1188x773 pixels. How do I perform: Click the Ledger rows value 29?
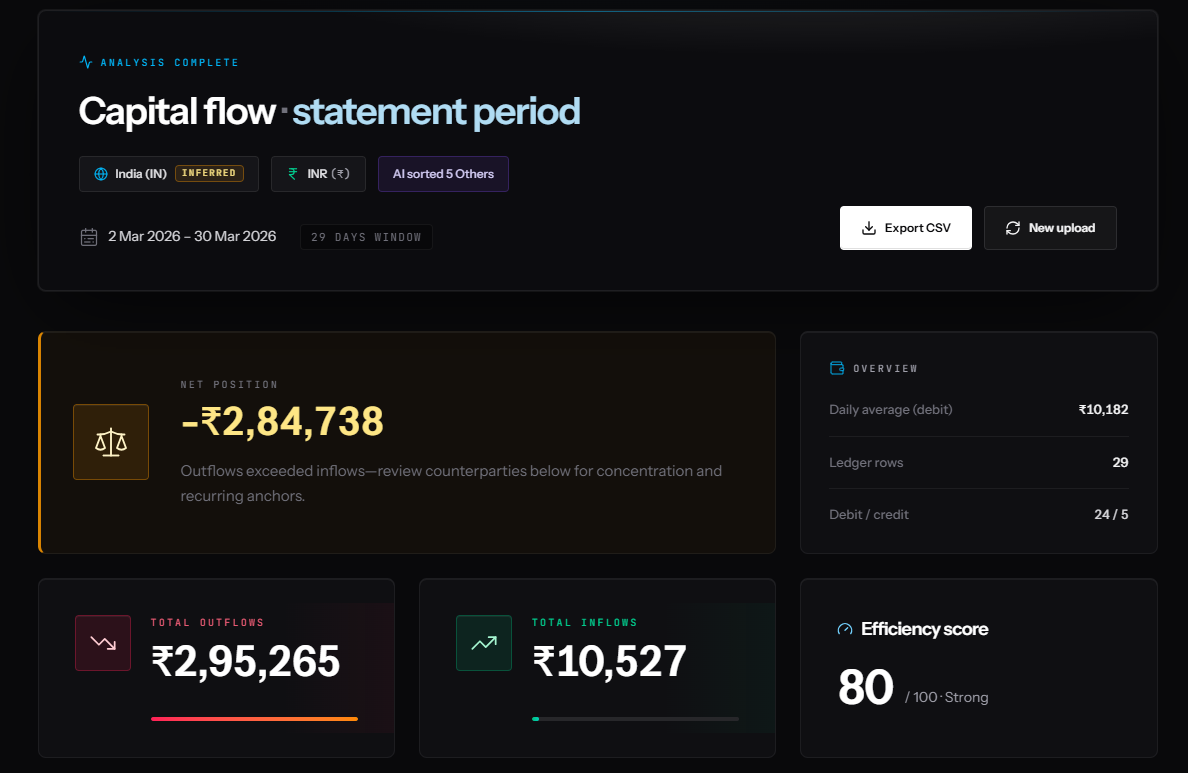(x=1120, y=462)
